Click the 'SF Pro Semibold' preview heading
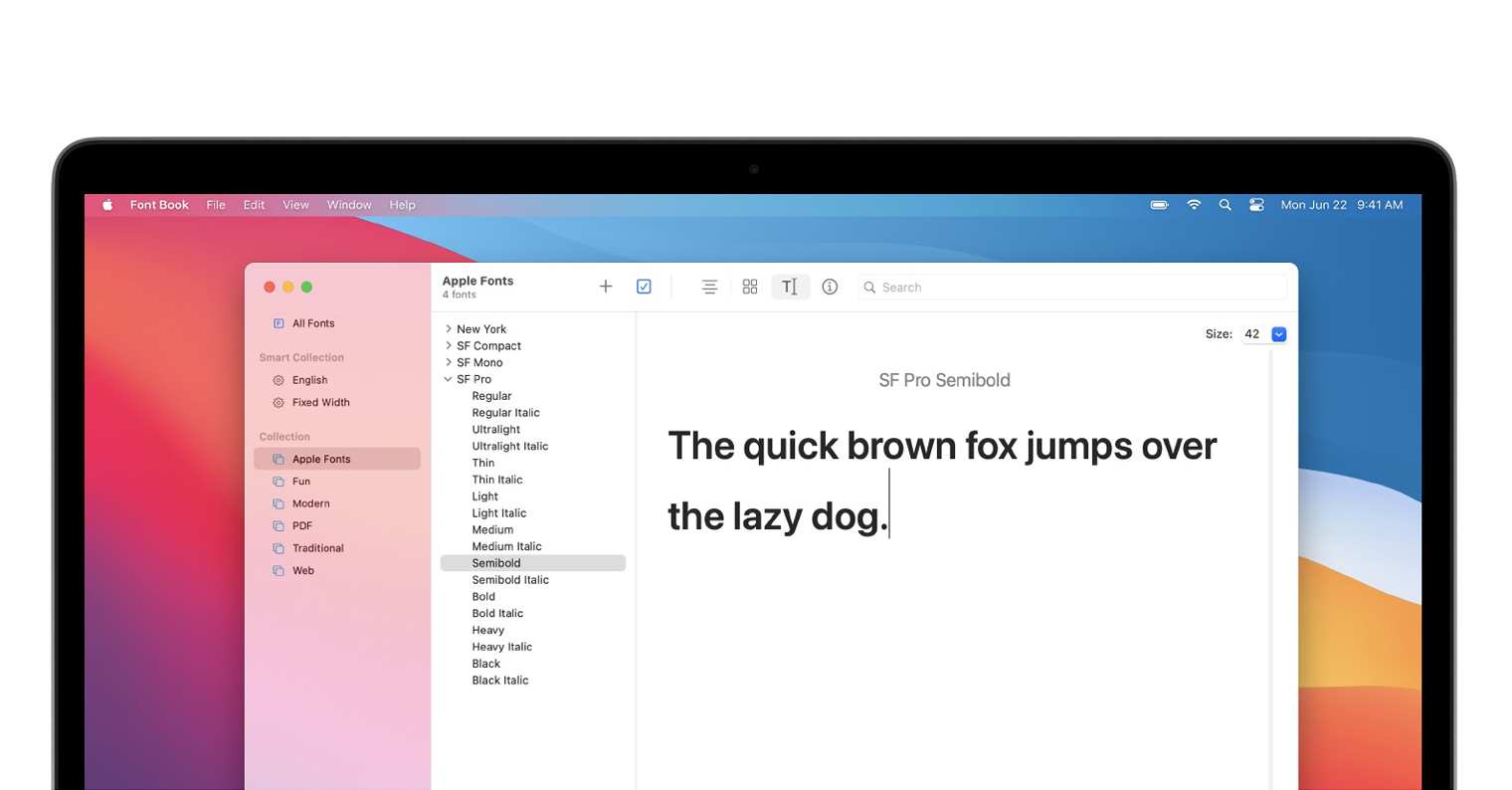The image size is (1512, 790). 944,380
